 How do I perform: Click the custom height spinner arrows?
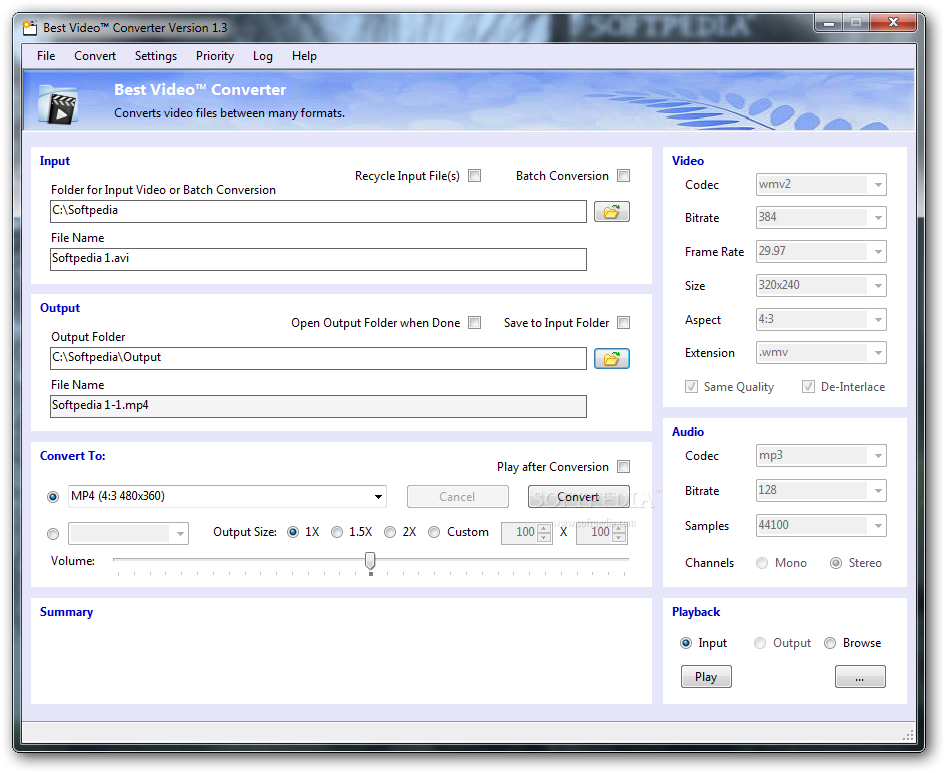click(x=618, y=533)
